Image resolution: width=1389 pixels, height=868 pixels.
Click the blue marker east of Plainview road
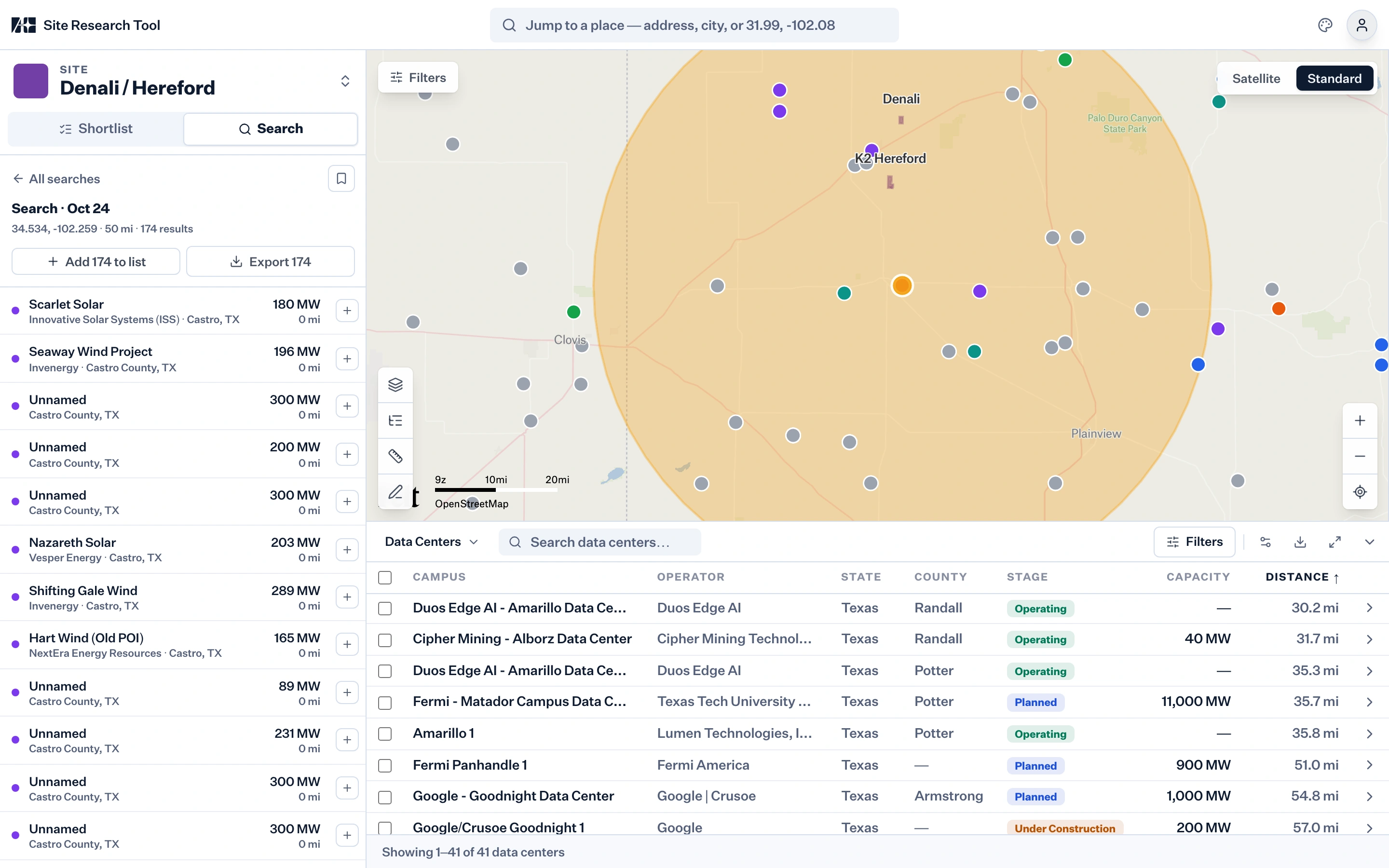(x=1198, y=365)
